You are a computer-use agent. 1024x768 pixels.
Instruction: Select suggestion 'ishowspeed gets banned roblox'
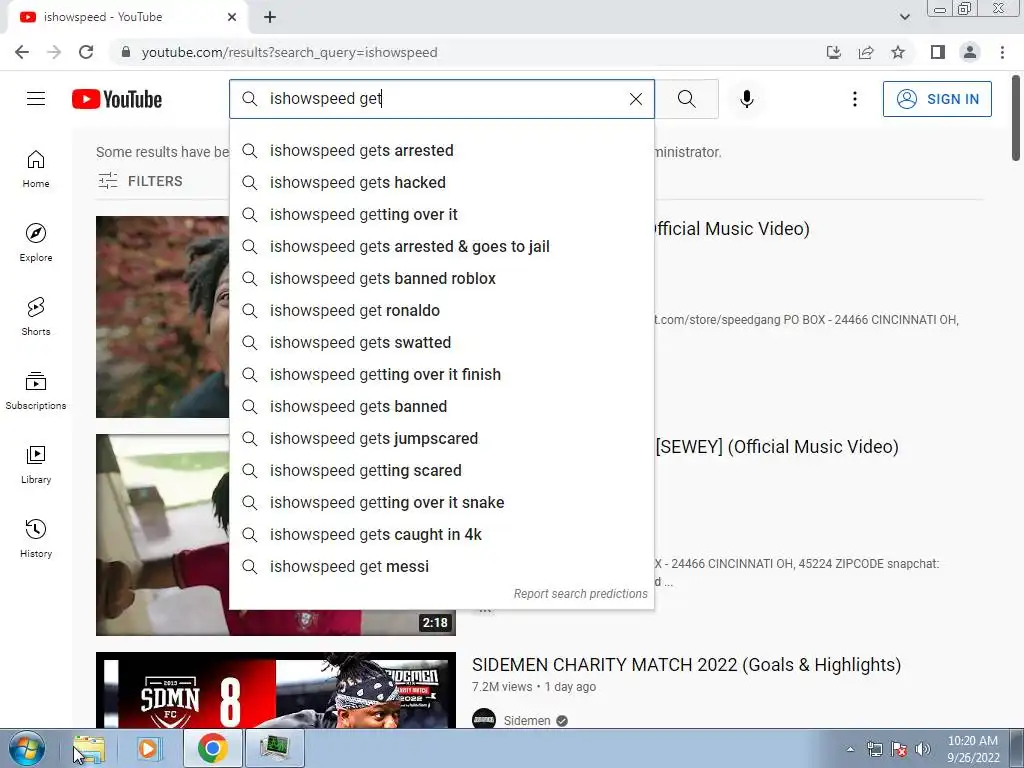[441, 279]
